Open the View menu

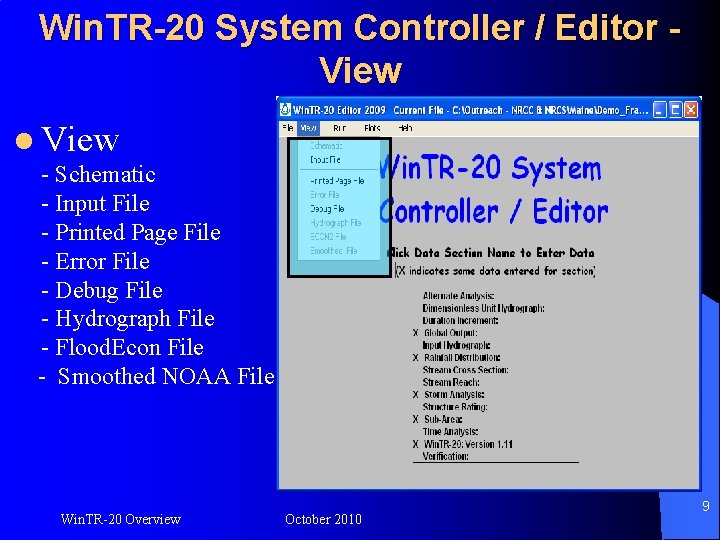[308, 128]
